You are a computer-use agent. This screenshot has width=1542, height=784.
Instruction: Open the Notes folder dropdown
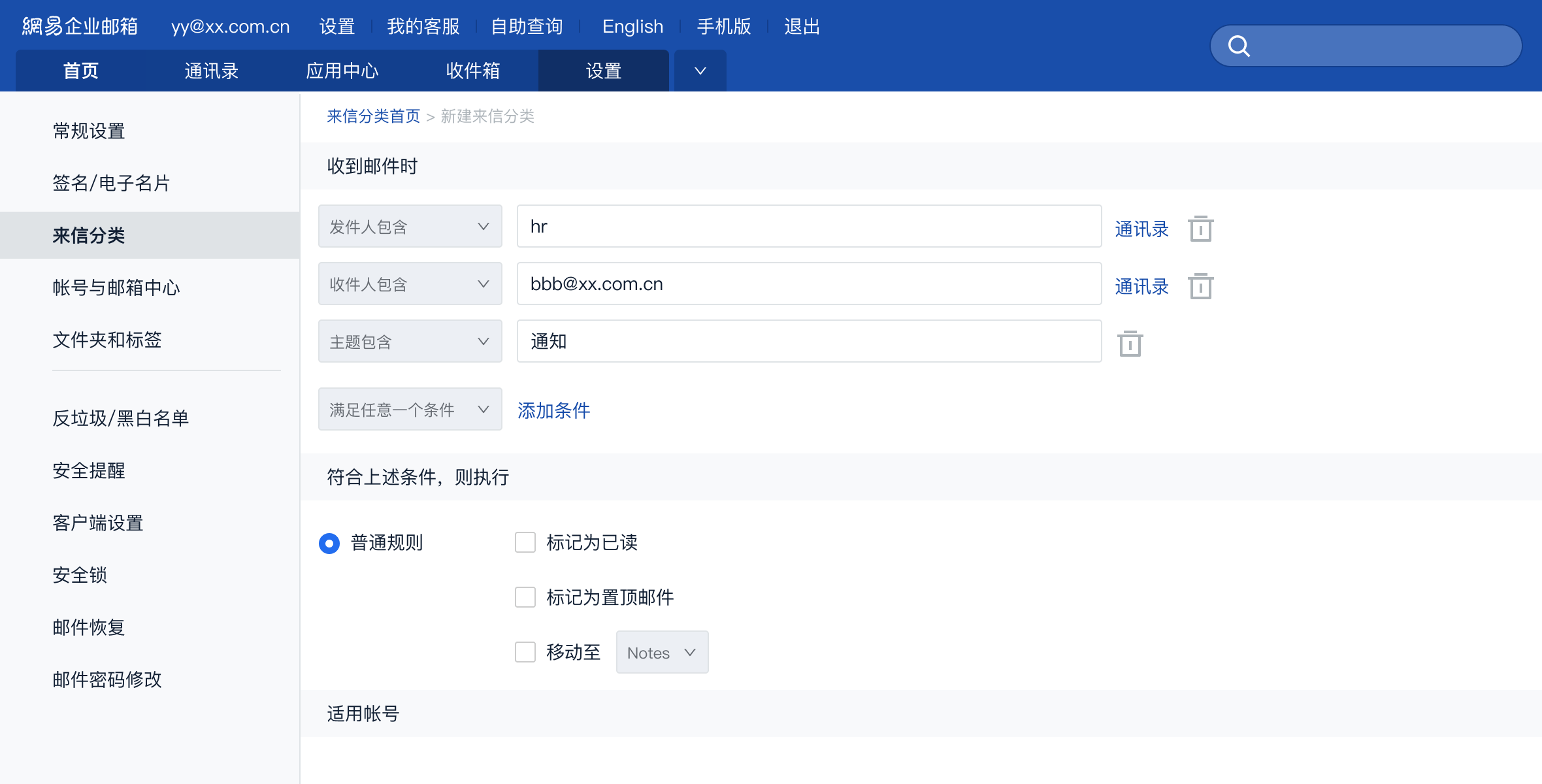(661, 651)
